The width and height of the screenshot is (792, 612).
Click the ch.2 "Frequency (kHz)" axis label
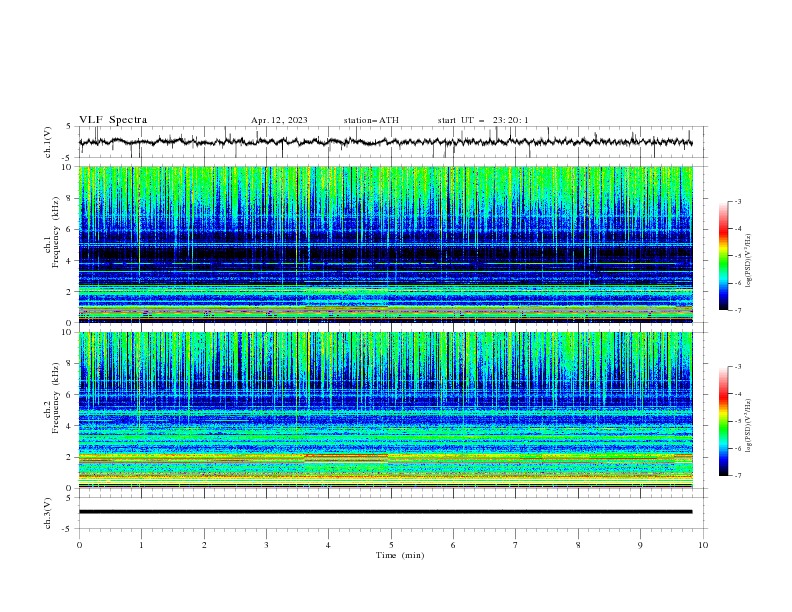tap(56, 398)
